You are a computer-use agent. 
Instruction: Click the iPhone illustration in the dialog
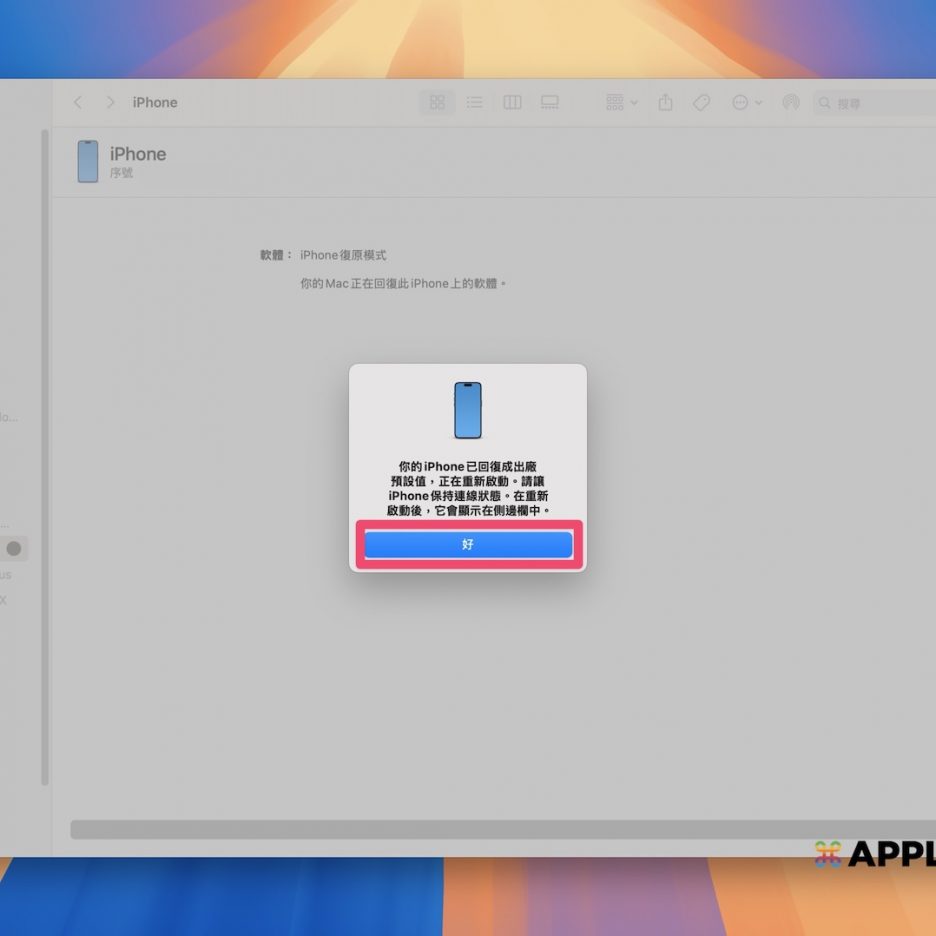pyautogui.click(x=467, y=410)
